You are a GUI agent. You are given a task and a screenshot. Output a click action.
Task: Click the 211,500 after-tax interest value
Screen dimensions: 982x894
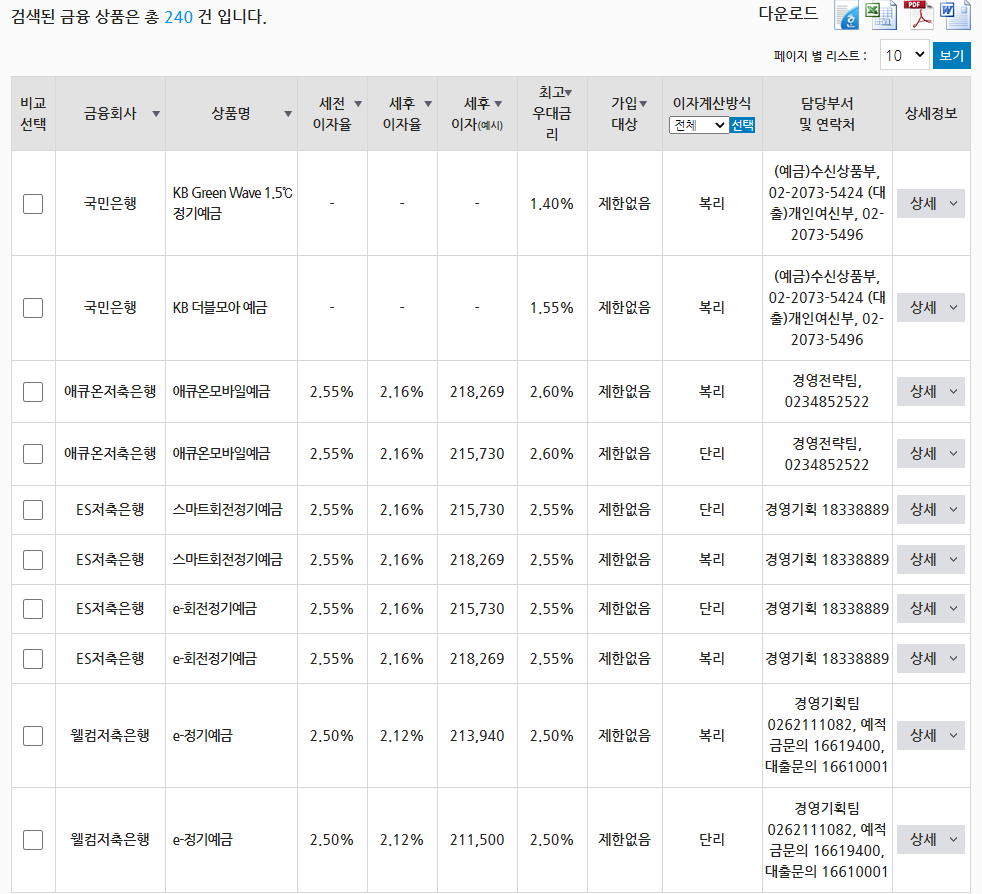point(477,839)
